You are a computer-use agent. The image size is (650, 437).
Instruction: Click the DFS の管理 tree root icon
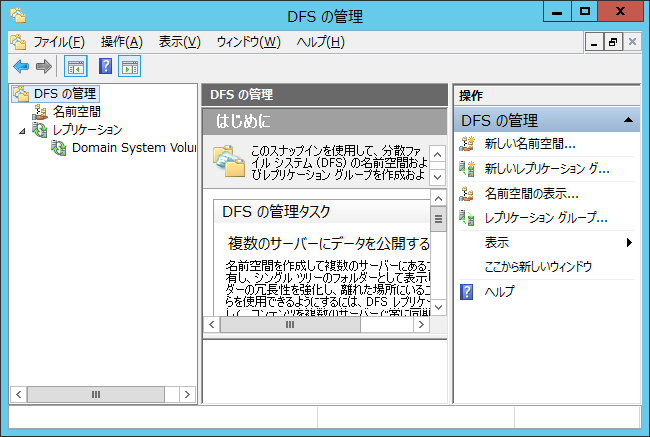tap(21, 94)
